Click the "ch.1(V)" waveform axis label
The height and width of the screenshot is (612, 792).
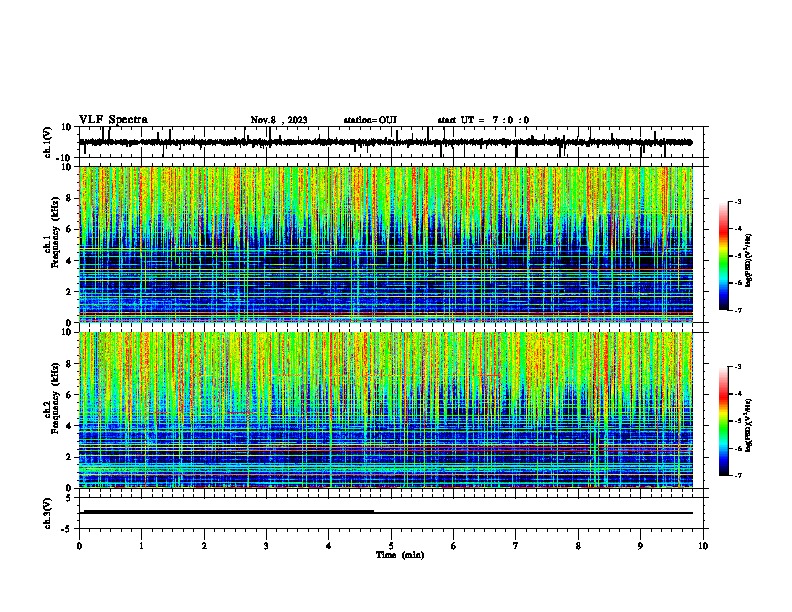point(48,142)
